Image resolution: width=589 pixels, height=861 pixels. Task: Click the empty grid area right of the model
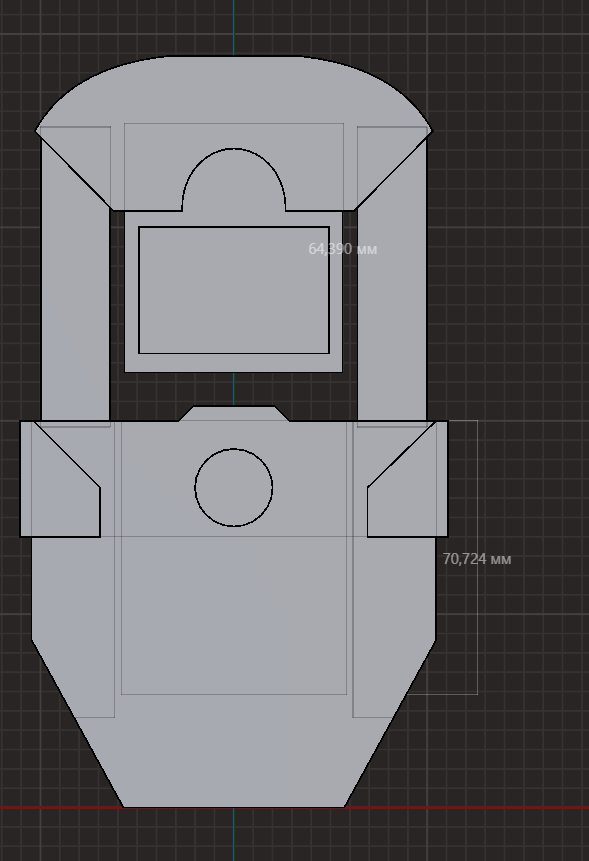coord(521,275)
